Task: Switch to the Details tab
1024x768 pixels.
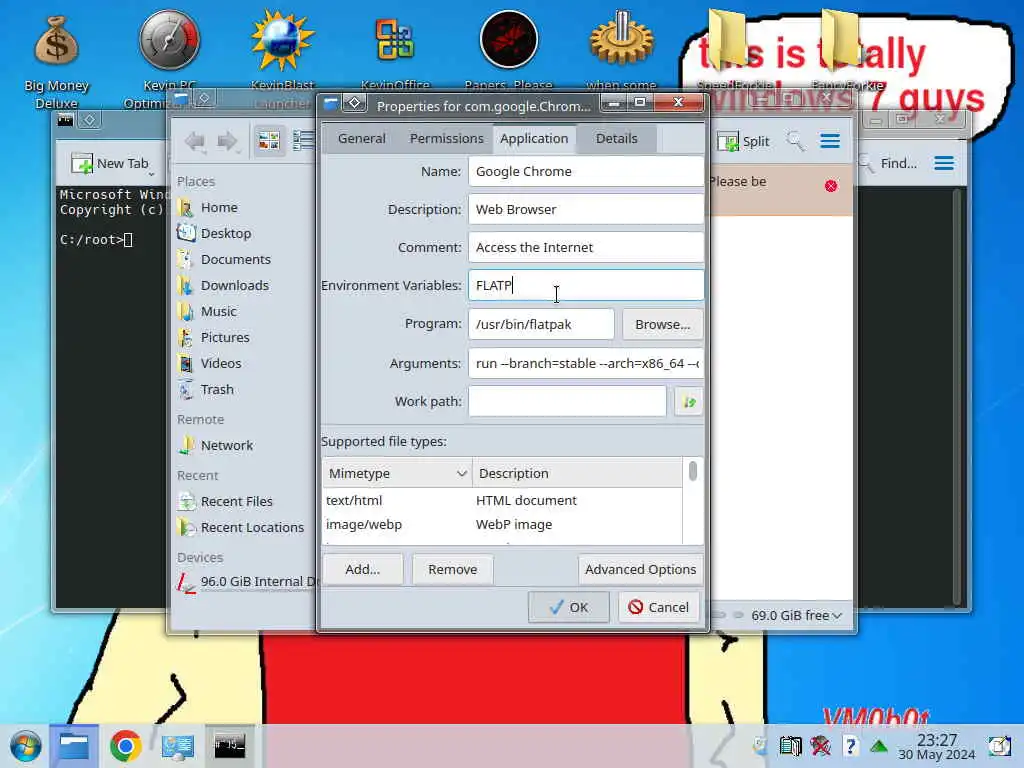Action: click(616, 138)
